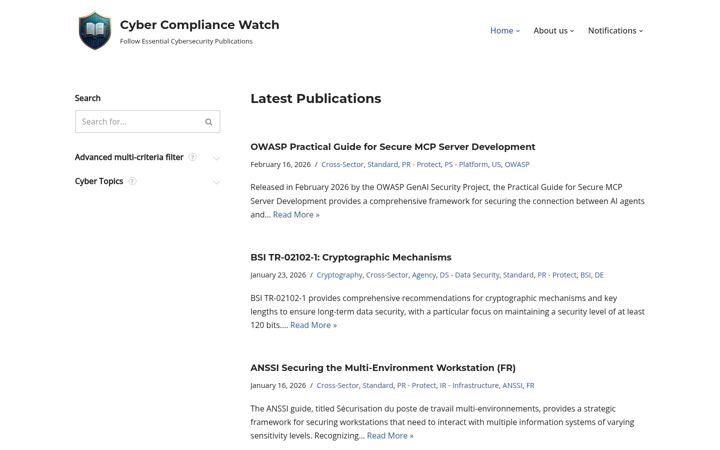Focus the Search for... input field
The width and height of the screenshot is (720, 450).
click(147, 122)
